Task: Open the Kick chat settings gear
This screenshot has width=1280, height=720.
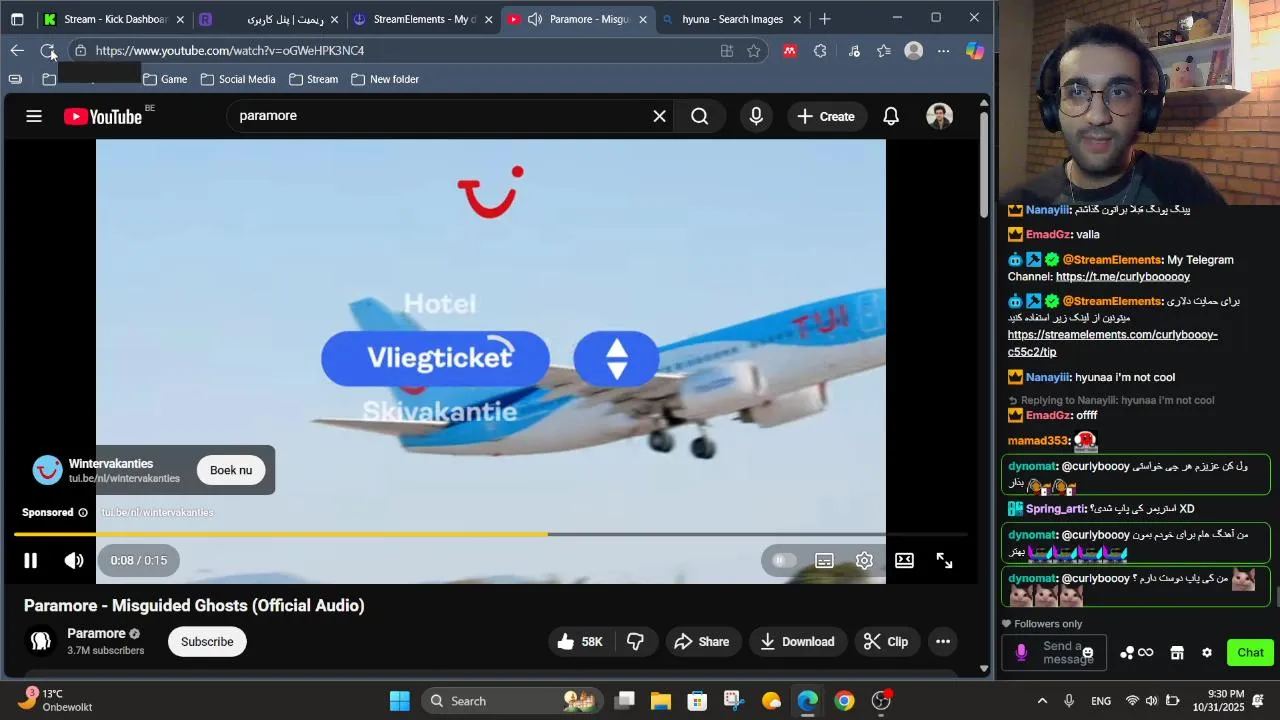Action: (x=1207, y=653)
